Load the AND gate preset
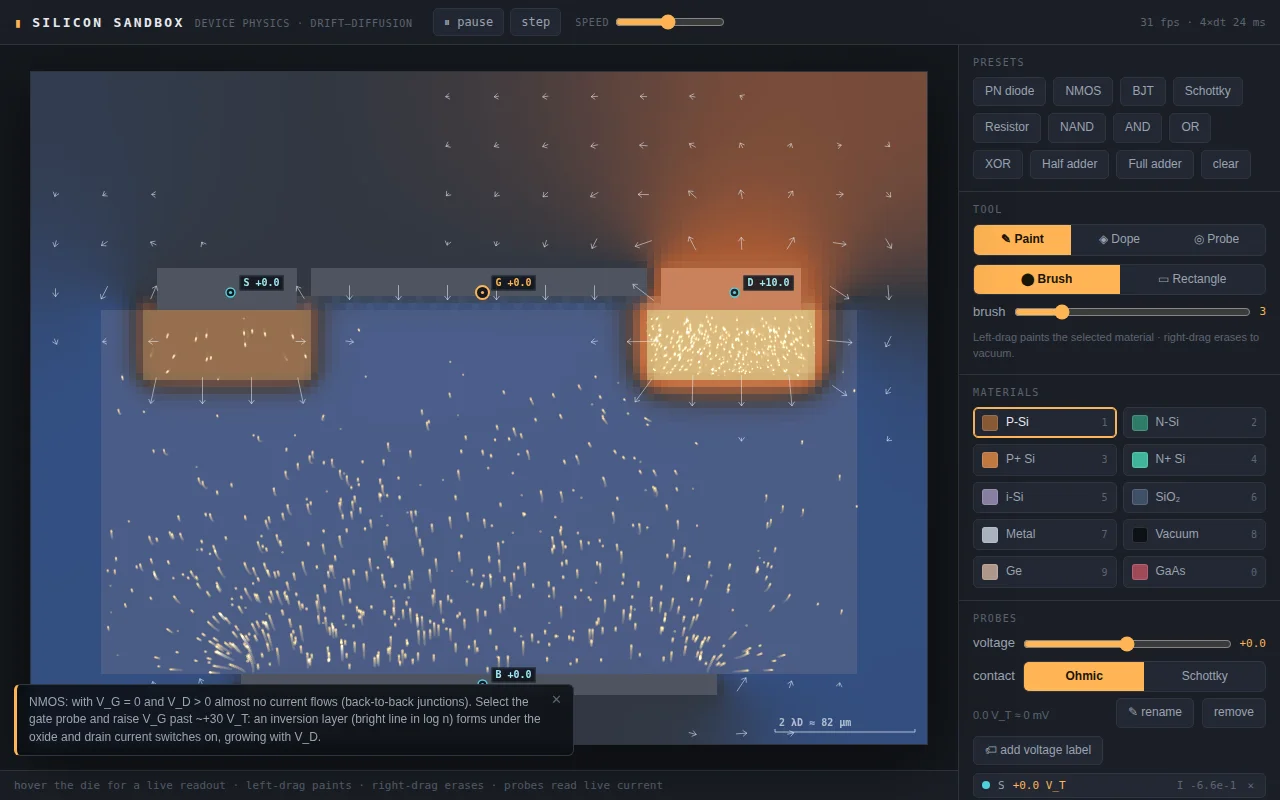1280x800 pixels. tap(1138, 127)
